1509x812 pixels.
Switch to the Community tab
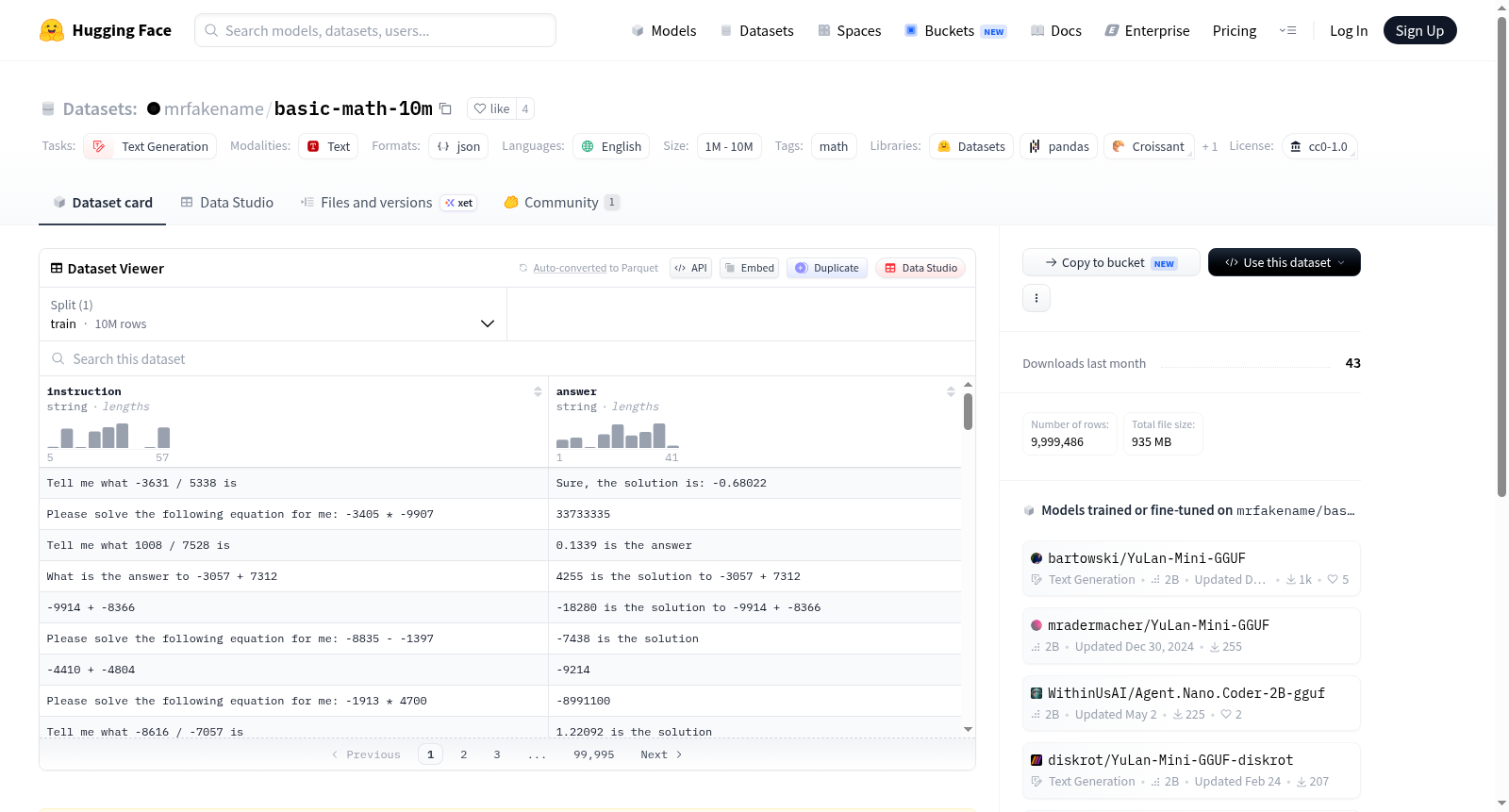click(x=562, y=203)
